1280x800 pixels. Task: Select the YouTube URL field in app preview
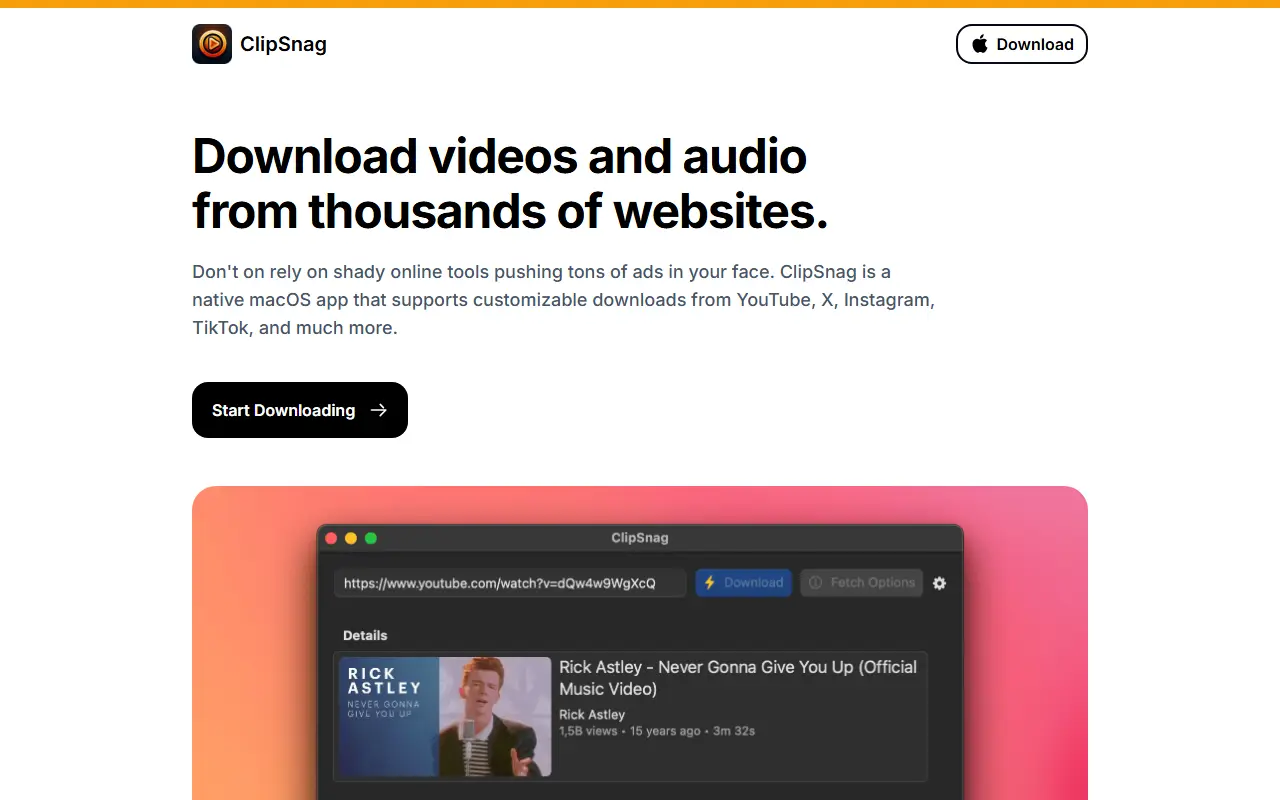coord(510,583)
